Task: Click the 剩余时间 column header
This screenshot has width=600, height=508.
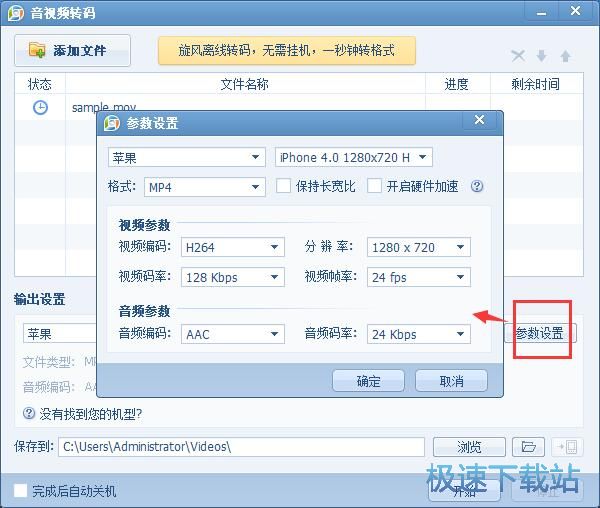Action: click(x=536, y=84)
